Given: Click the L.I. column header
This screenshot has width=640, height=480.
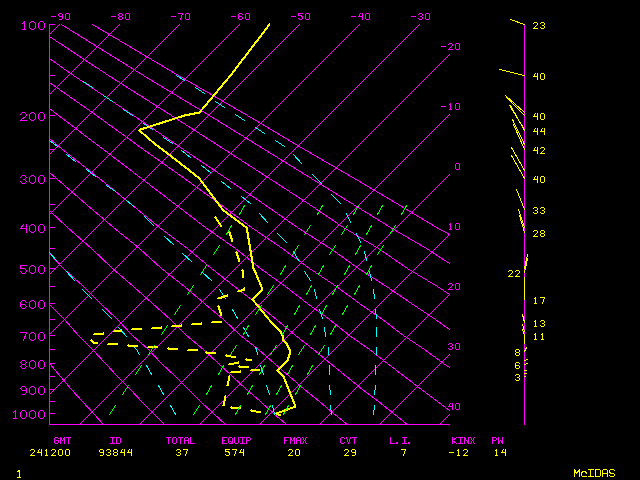Looking at the screenshot, I should pyautogui.click(x=400, y=440).
